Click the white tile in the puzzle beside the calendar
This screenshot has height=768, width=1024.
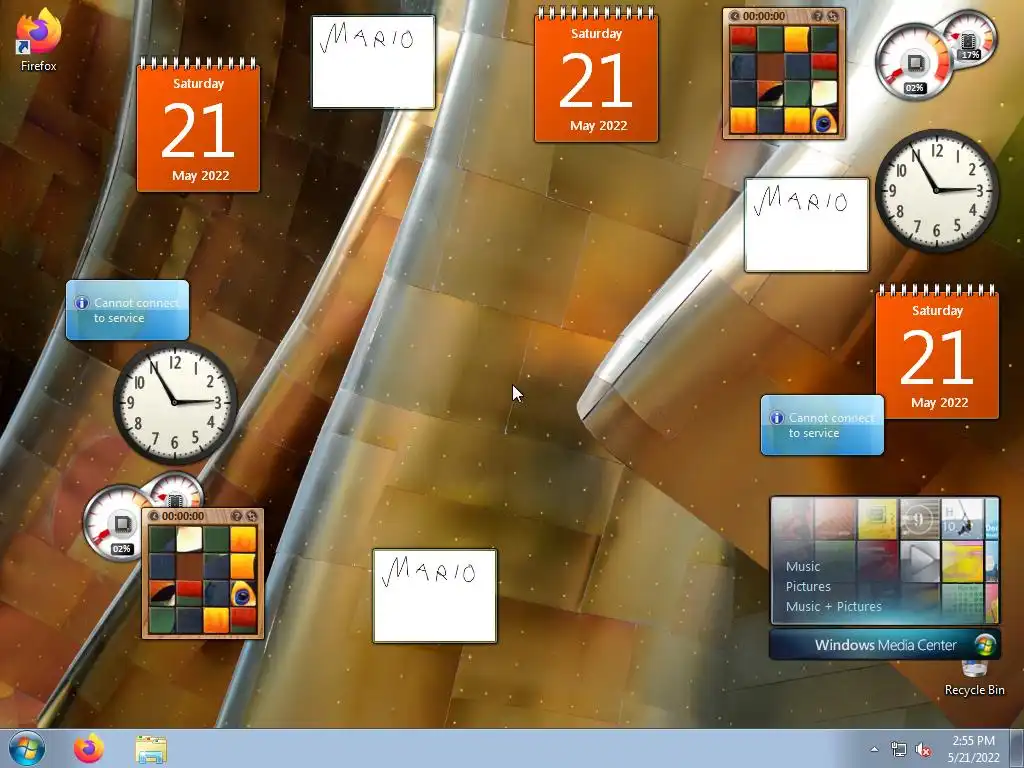[x=824, y=93]
